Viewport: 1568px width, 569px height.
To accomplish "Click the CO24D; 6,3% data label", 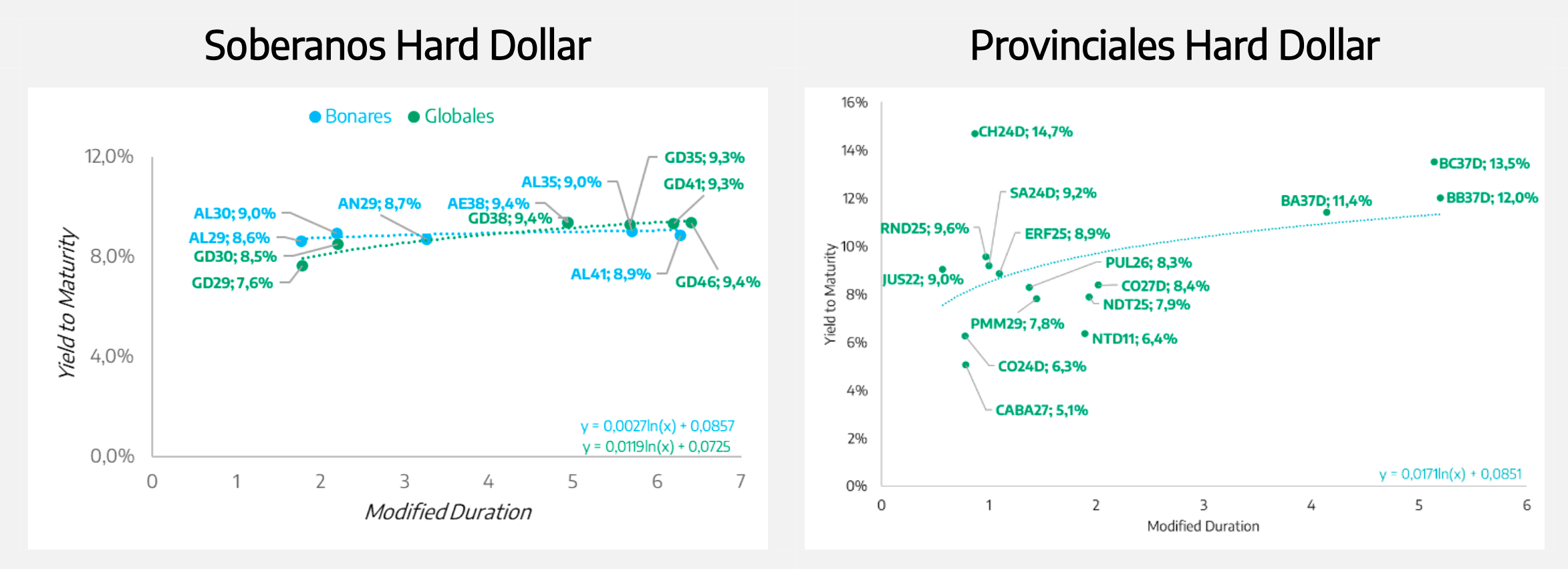I will point(1041,367).
